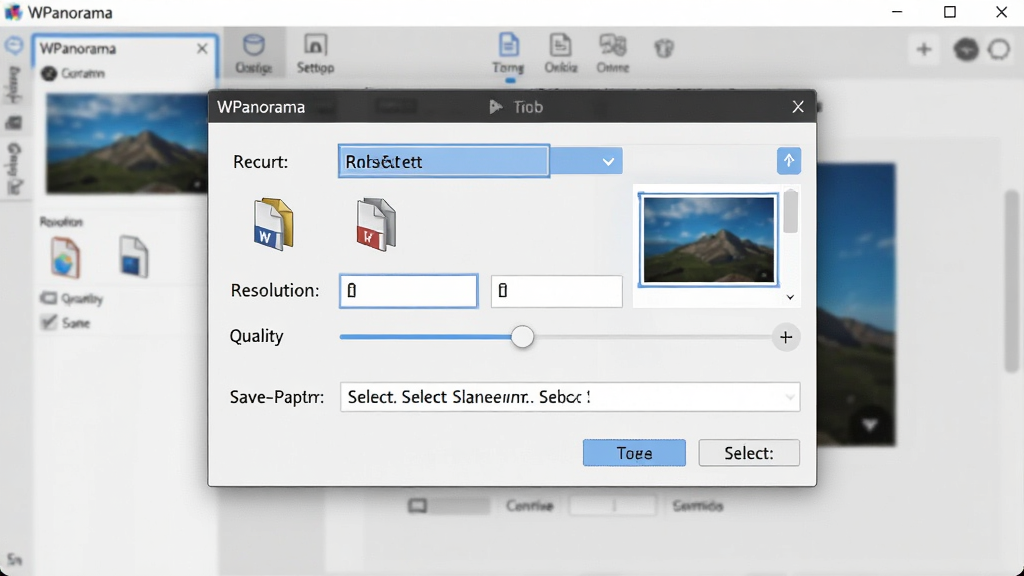Click the Sarmido label below dialog
Viewport: 1024px width, 576px height.
pyautogui.click(x=697, y=505)
